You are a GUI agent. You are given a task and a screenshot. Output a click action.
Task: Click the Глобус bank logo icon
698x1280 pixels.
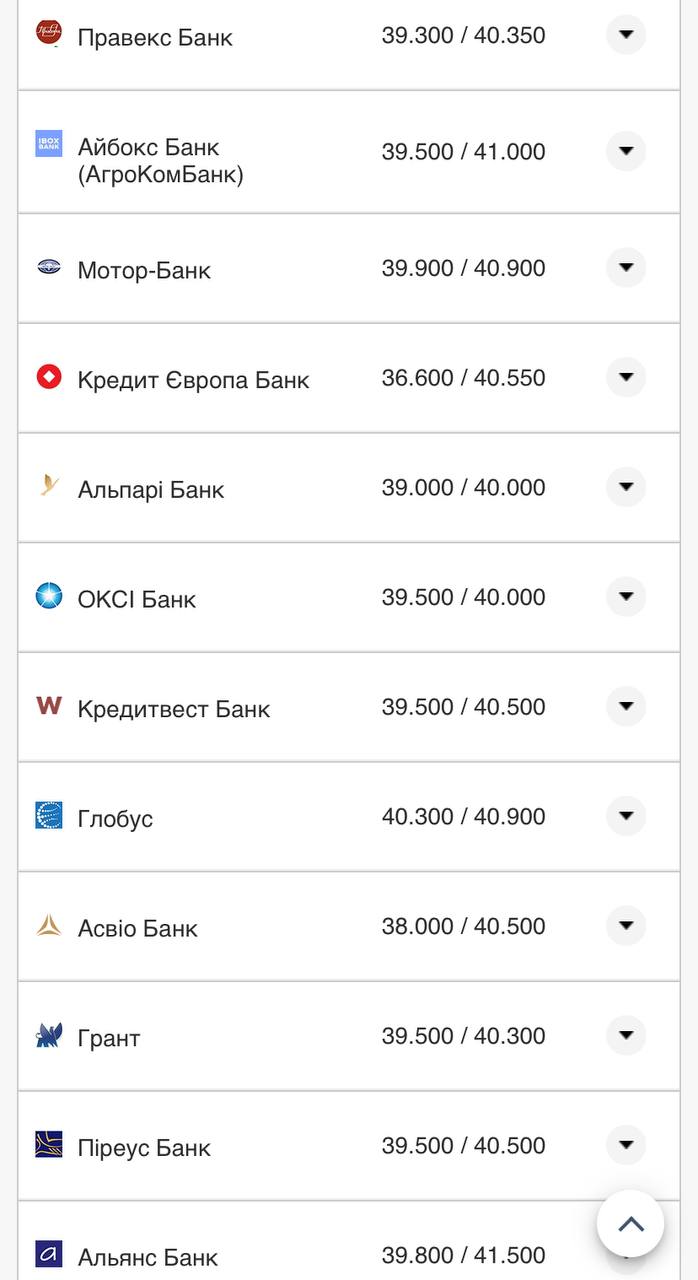(49, 815)
